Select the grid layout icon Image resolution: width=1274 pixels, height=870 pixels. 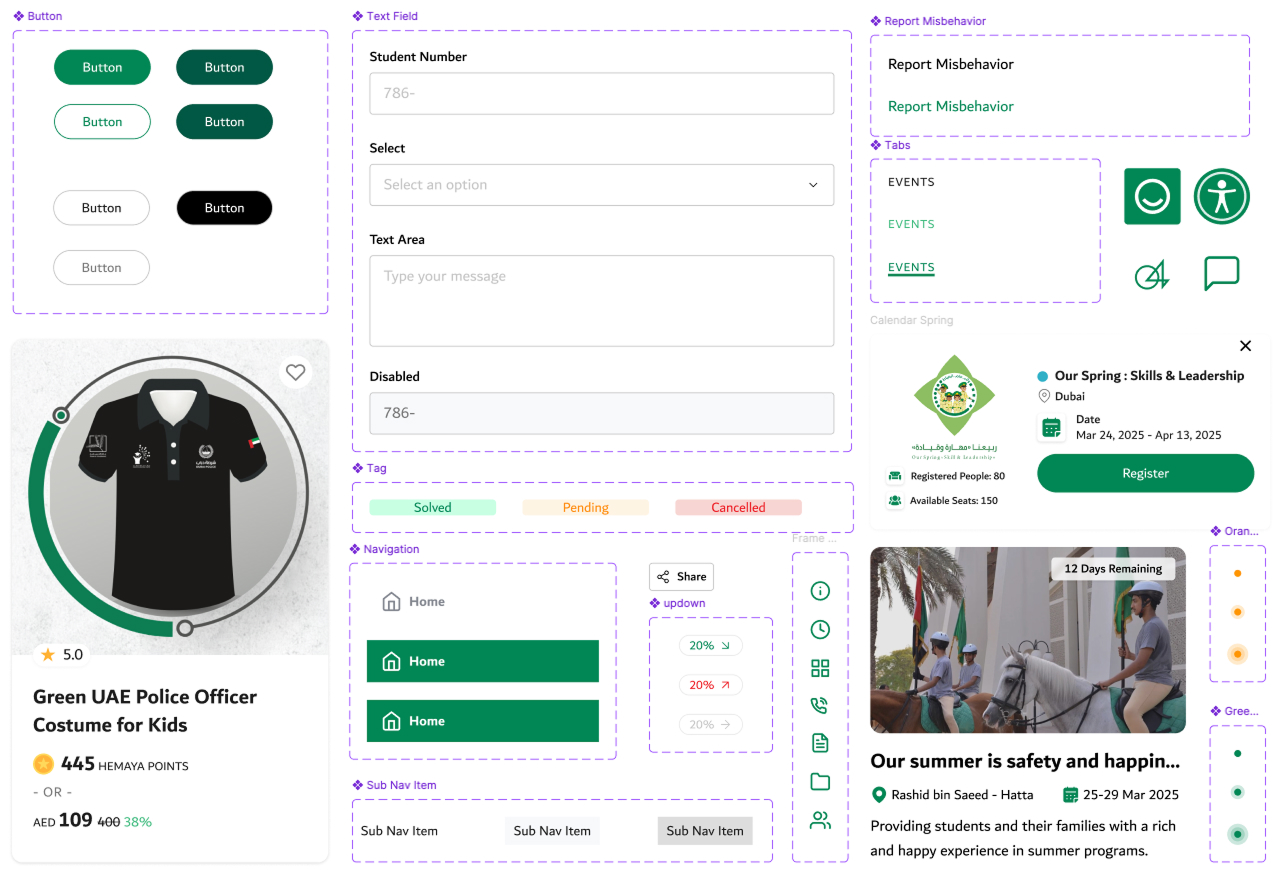(820, 668)
